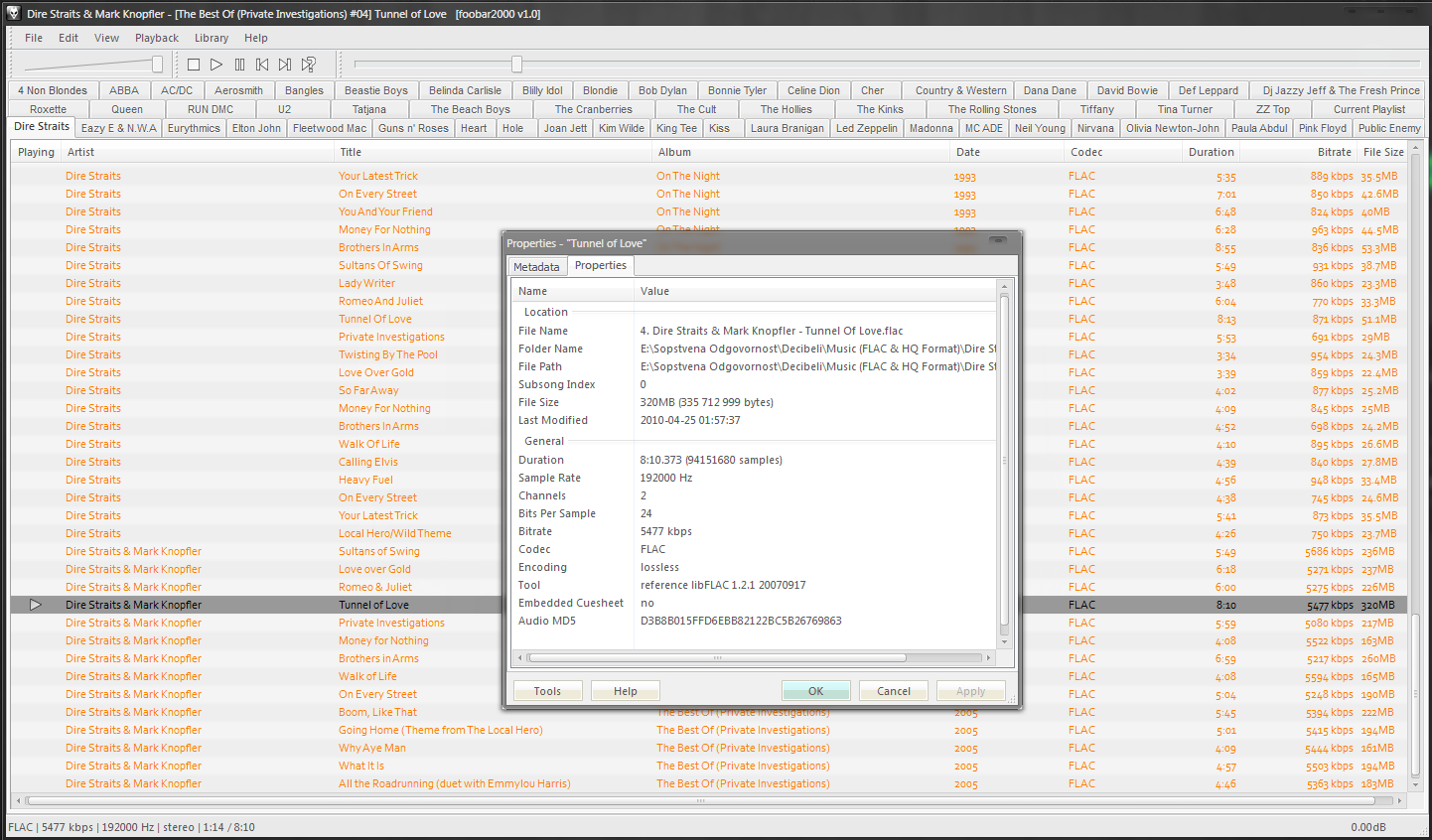1432x840 pixels.
Task: Select the track 'Heavy Fuel'
Action: (x=365, y=480)
